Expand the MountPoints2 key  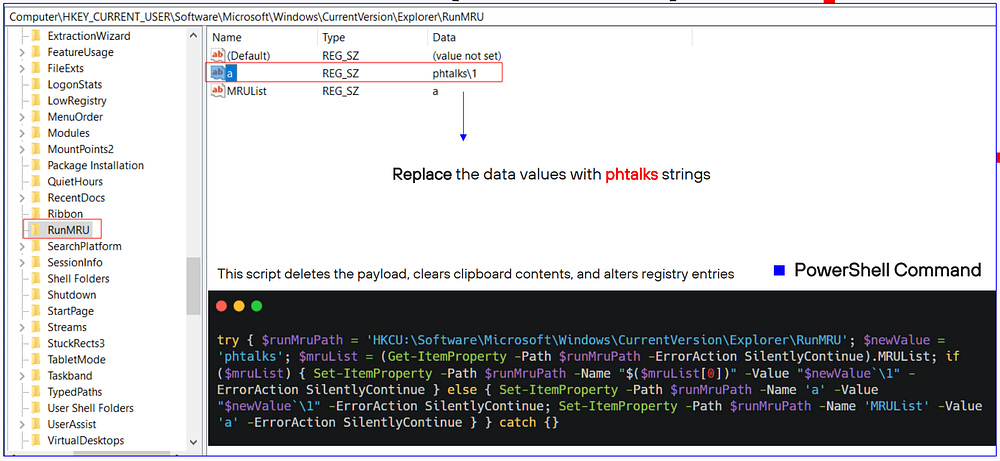click(x=22, y=149)
